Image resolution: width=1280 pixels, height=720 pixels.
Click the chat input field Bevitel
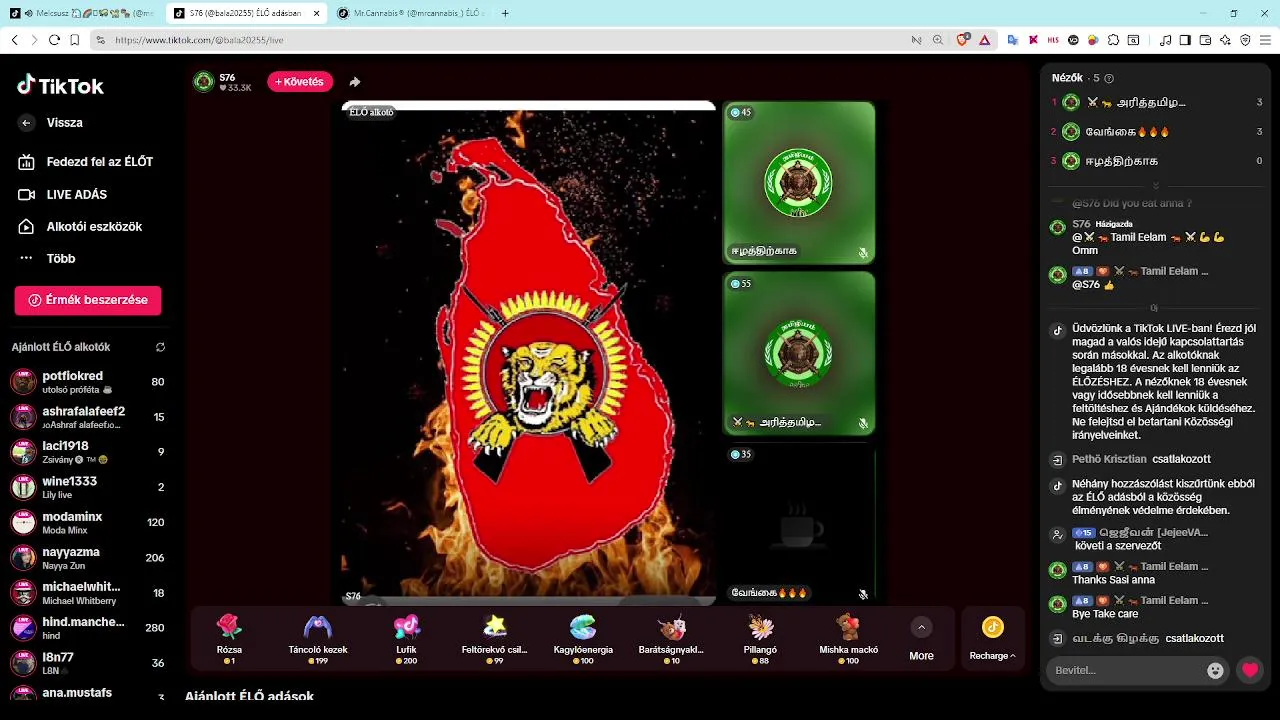coord(1124,670)
